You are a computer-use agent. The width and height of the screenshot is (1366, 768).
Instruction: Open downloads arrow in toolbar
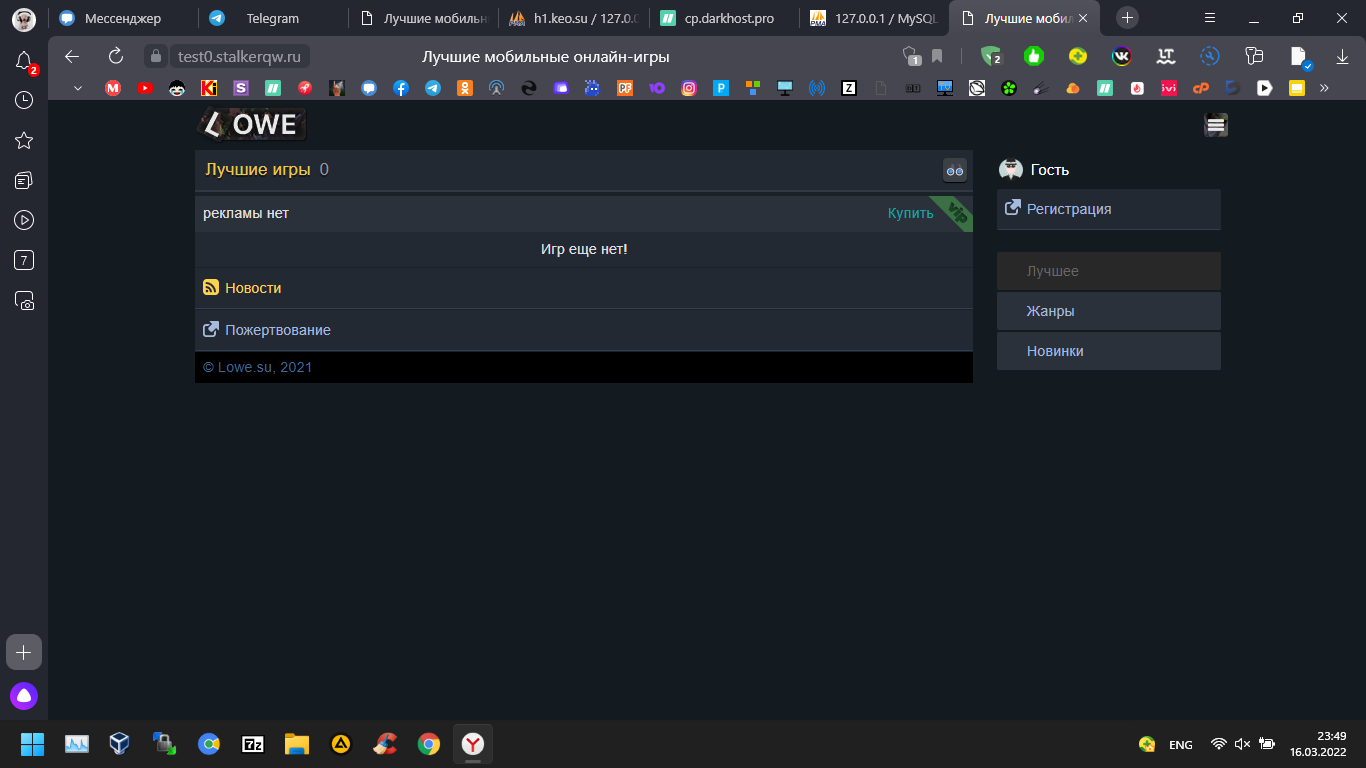tap(1342, 56)
